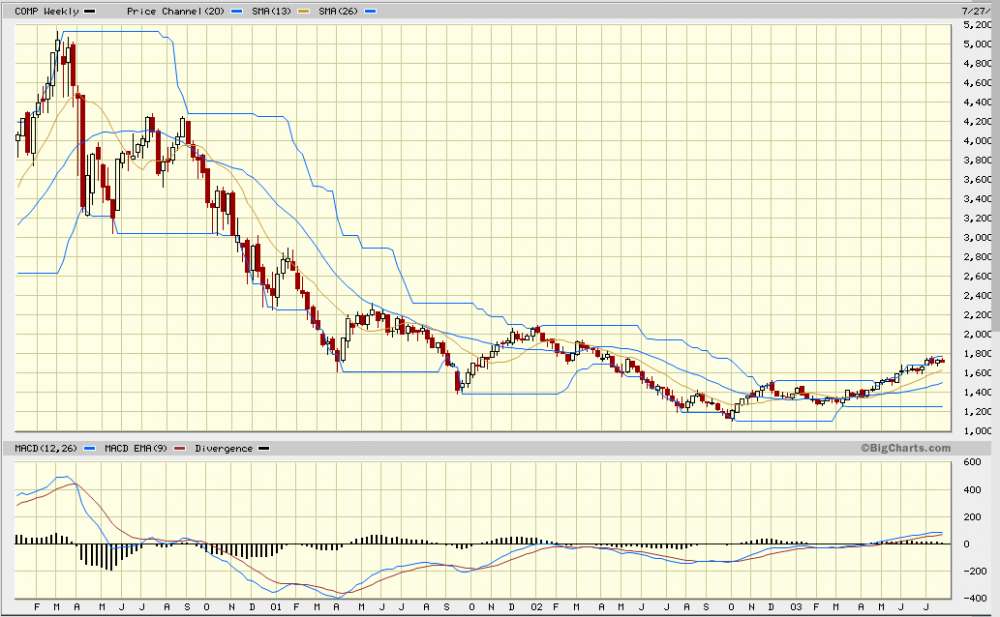Click the black COMP Weekly legend swatch
The height and width of the screenshot is (617, 1000).
91,10
